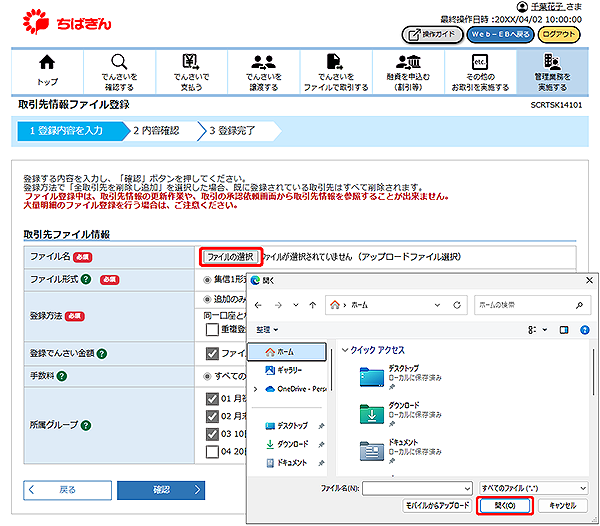Open the 整理 organize dropdown
Image resolution: width=600 pixels, height=526 pixels.
click(x=267, y=330)
